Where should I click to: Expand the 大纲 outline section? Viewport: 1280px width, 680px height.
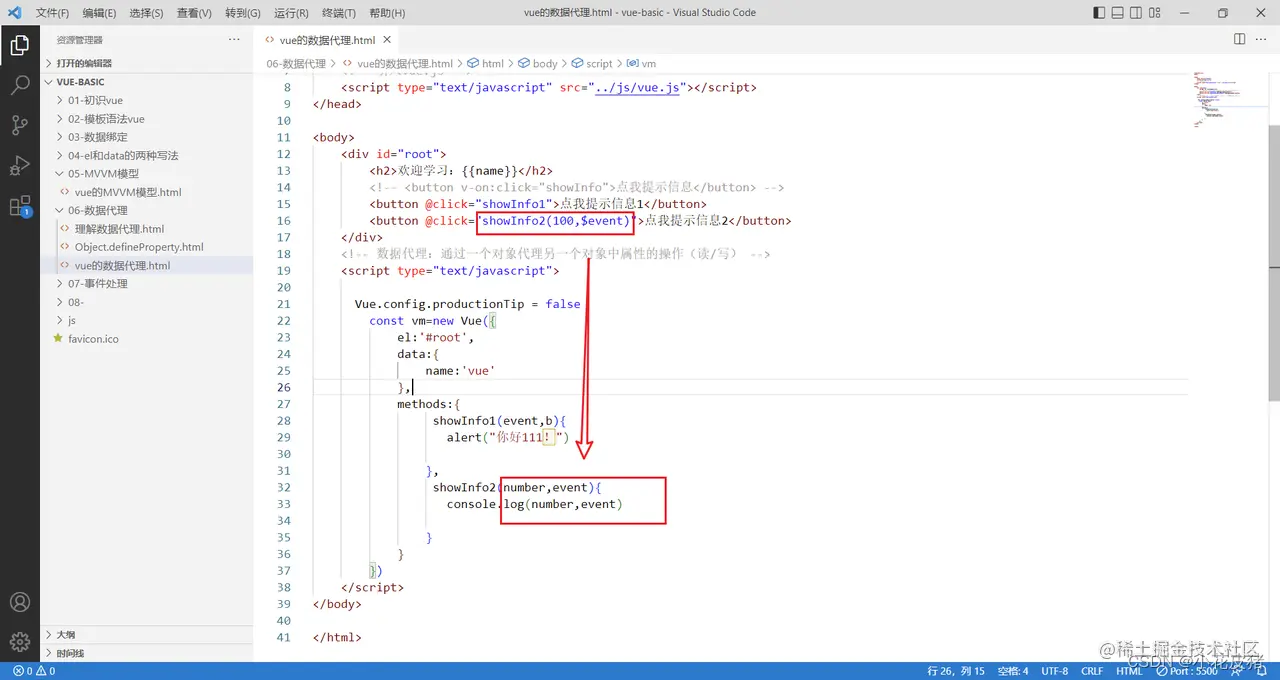[x=146, y=635]
